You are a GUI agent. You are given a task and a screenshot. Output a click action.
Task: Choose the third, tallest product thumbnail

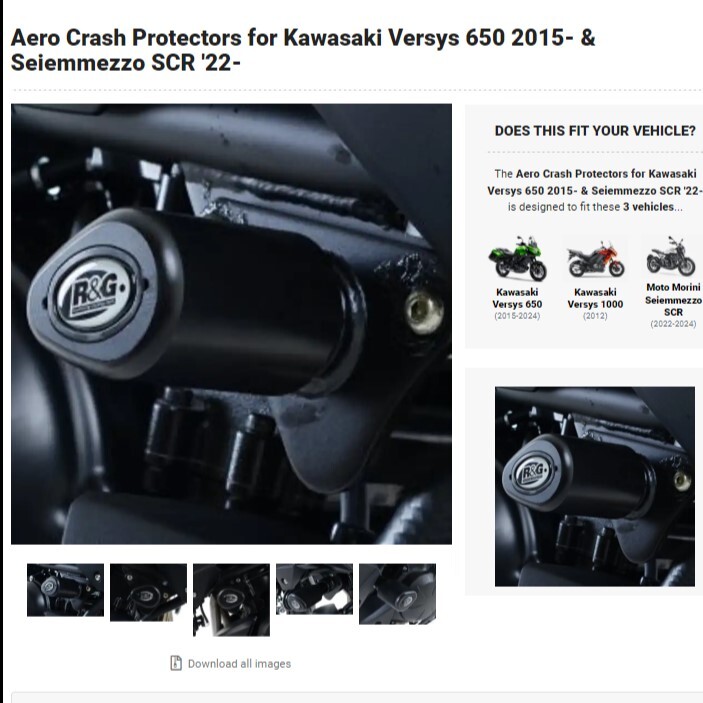point(231,600)
